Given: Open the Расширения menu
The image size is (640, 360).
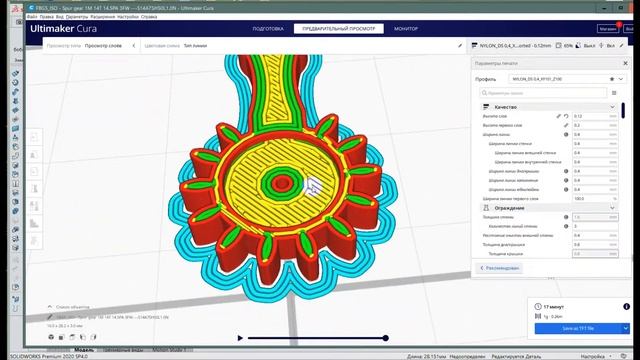Looking at the screenshot, I should (102, 17).
